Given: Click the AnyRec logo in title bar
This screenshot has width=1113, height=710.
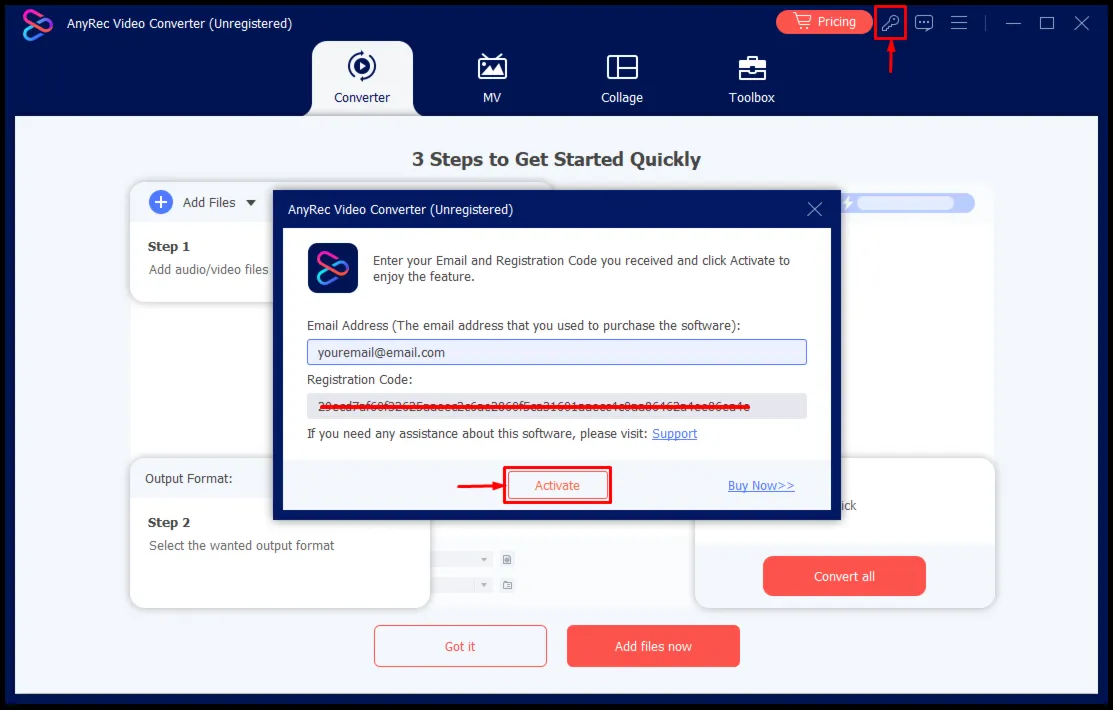Looking at the screenshot, I should click(x=37, y=24).
